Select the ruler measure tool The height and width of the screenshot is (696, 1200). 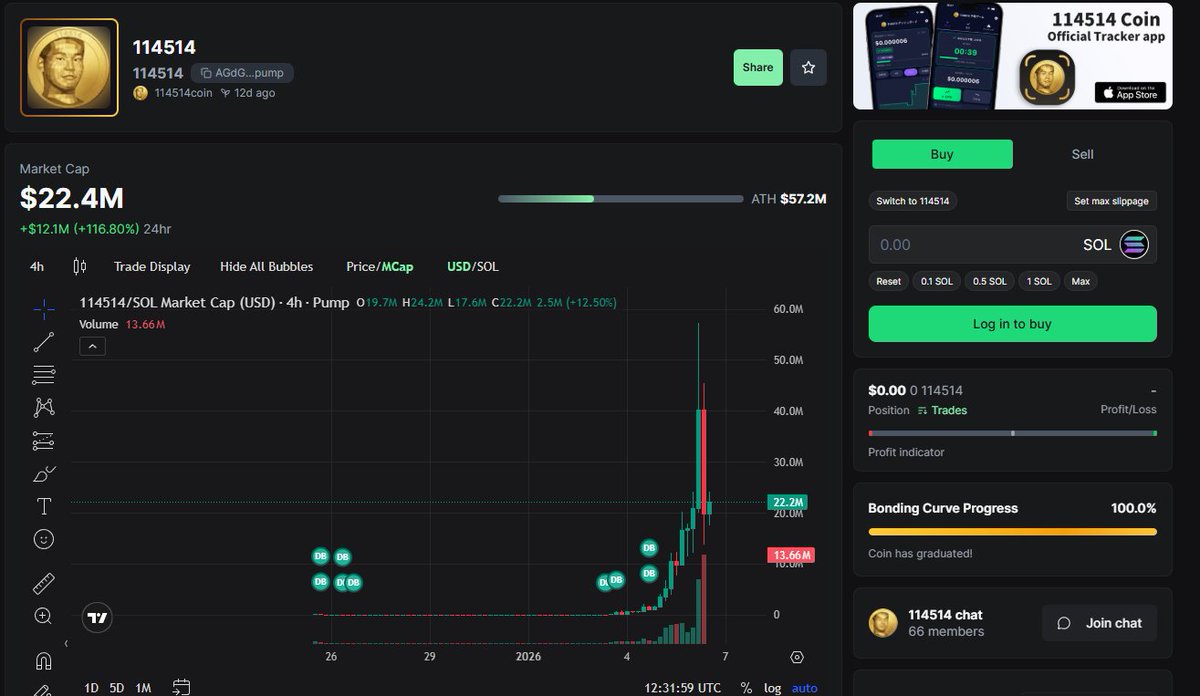click(44, 583)
